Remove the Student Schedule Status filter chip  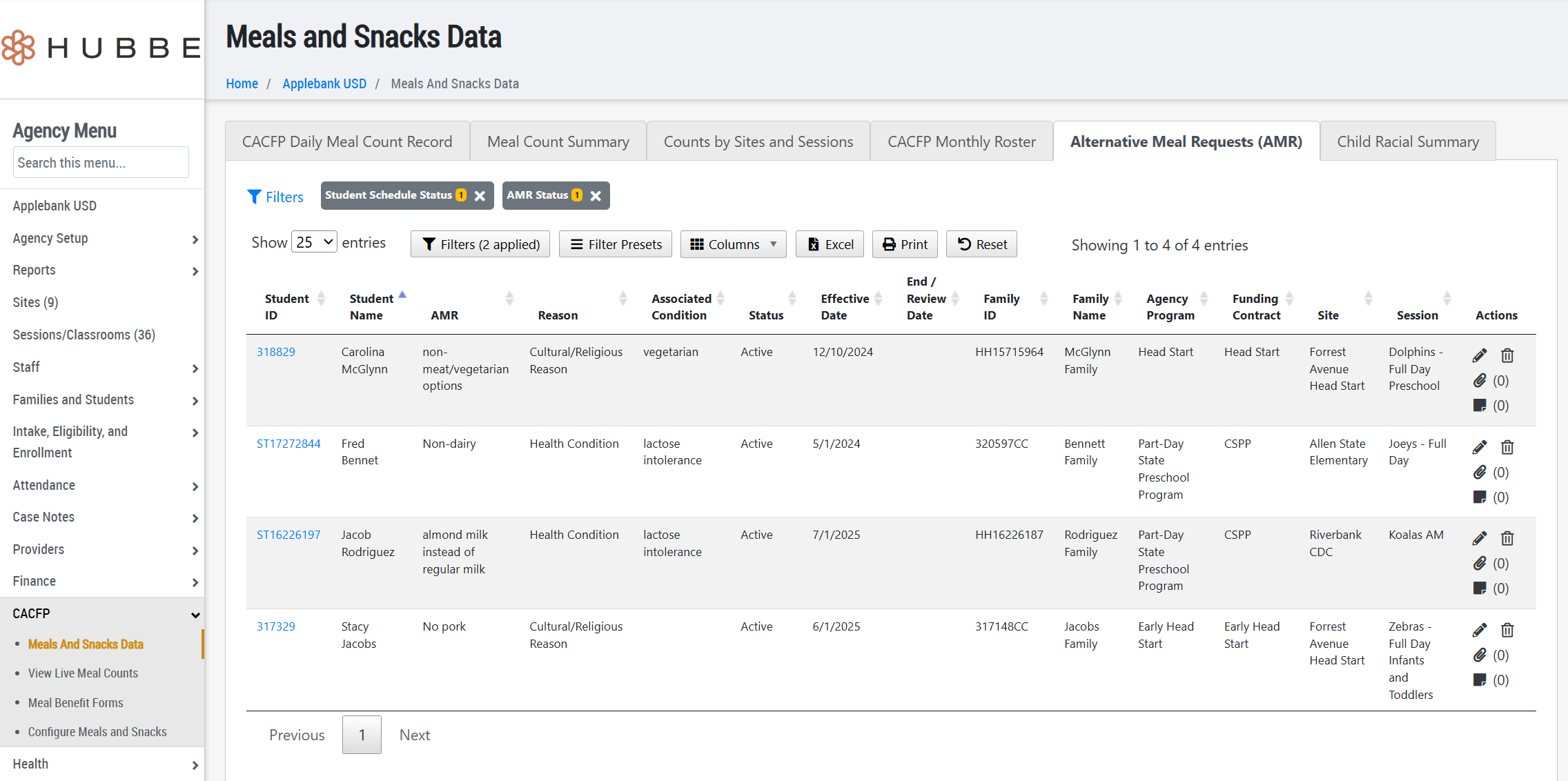(480, 196)
